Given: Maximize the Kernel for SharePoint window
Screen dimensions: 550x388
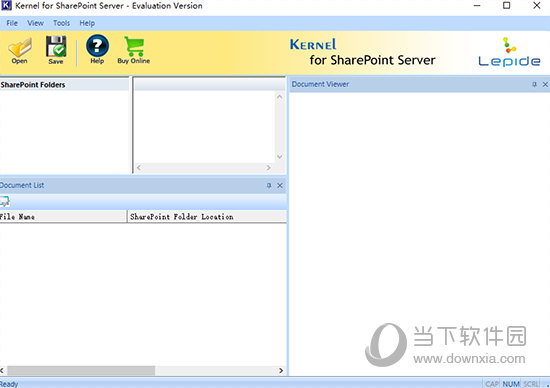Looking at the screenshot, I should pyautogui.click(x=507, y=6).
